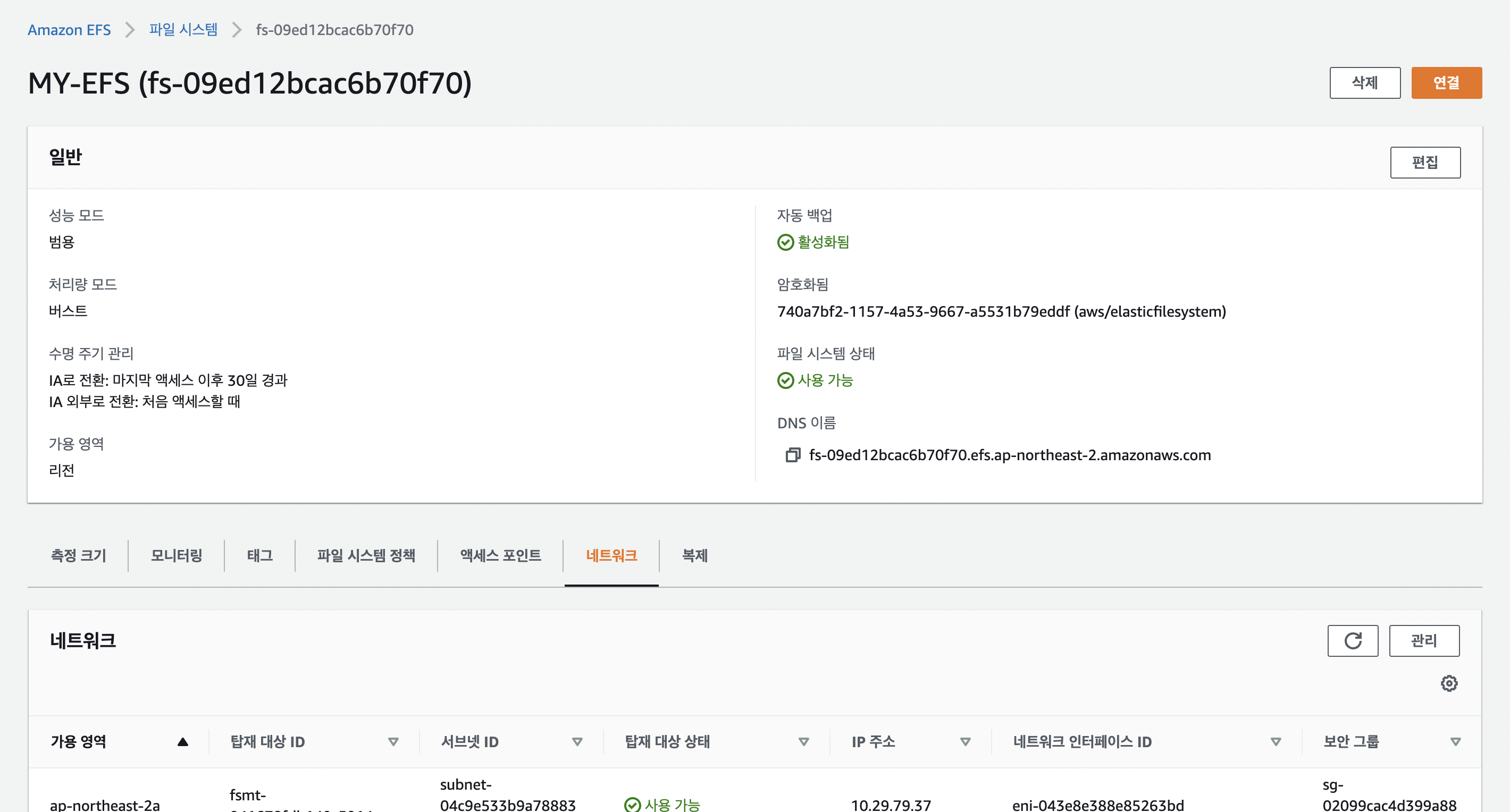Open the 복제 tab
This screenshot has height=812, width=1510.
694,555
